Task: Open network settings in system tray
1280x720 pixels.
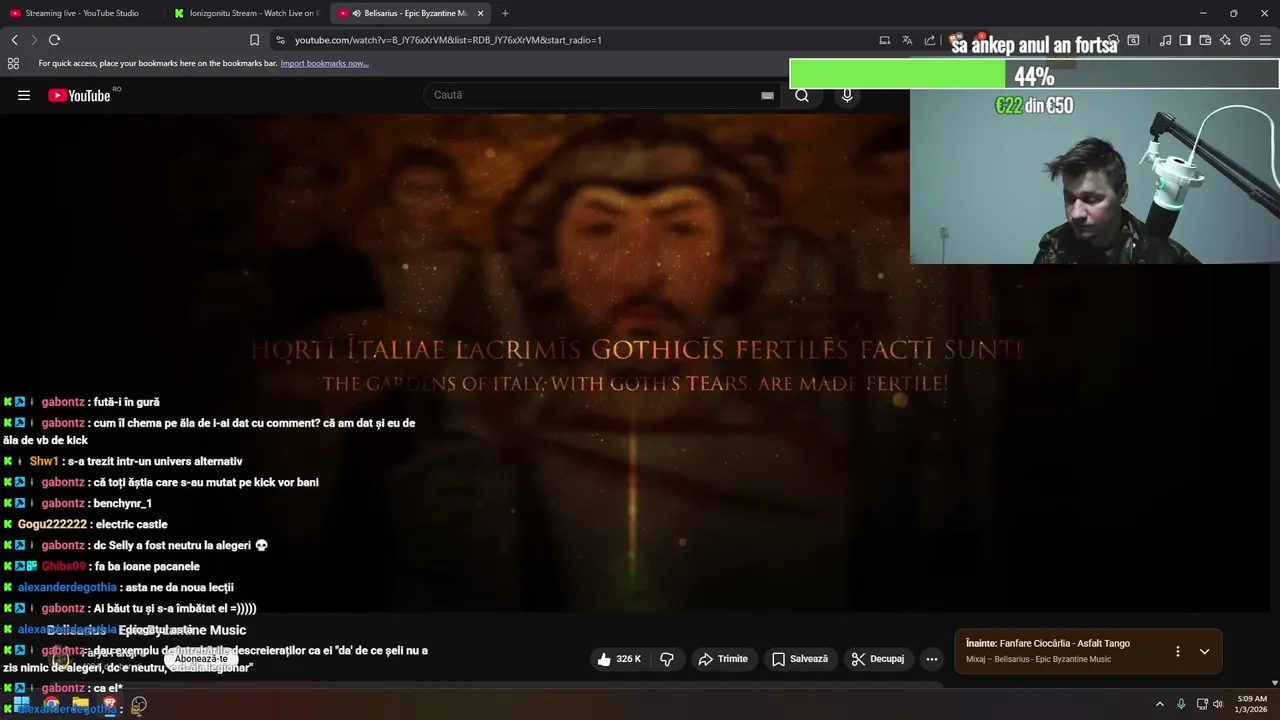Action: 1202,704
